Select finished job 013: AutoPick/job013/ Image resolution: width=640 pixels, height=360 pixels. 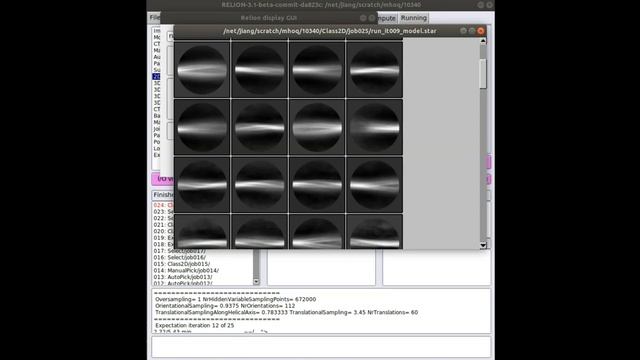click(183, 277)
